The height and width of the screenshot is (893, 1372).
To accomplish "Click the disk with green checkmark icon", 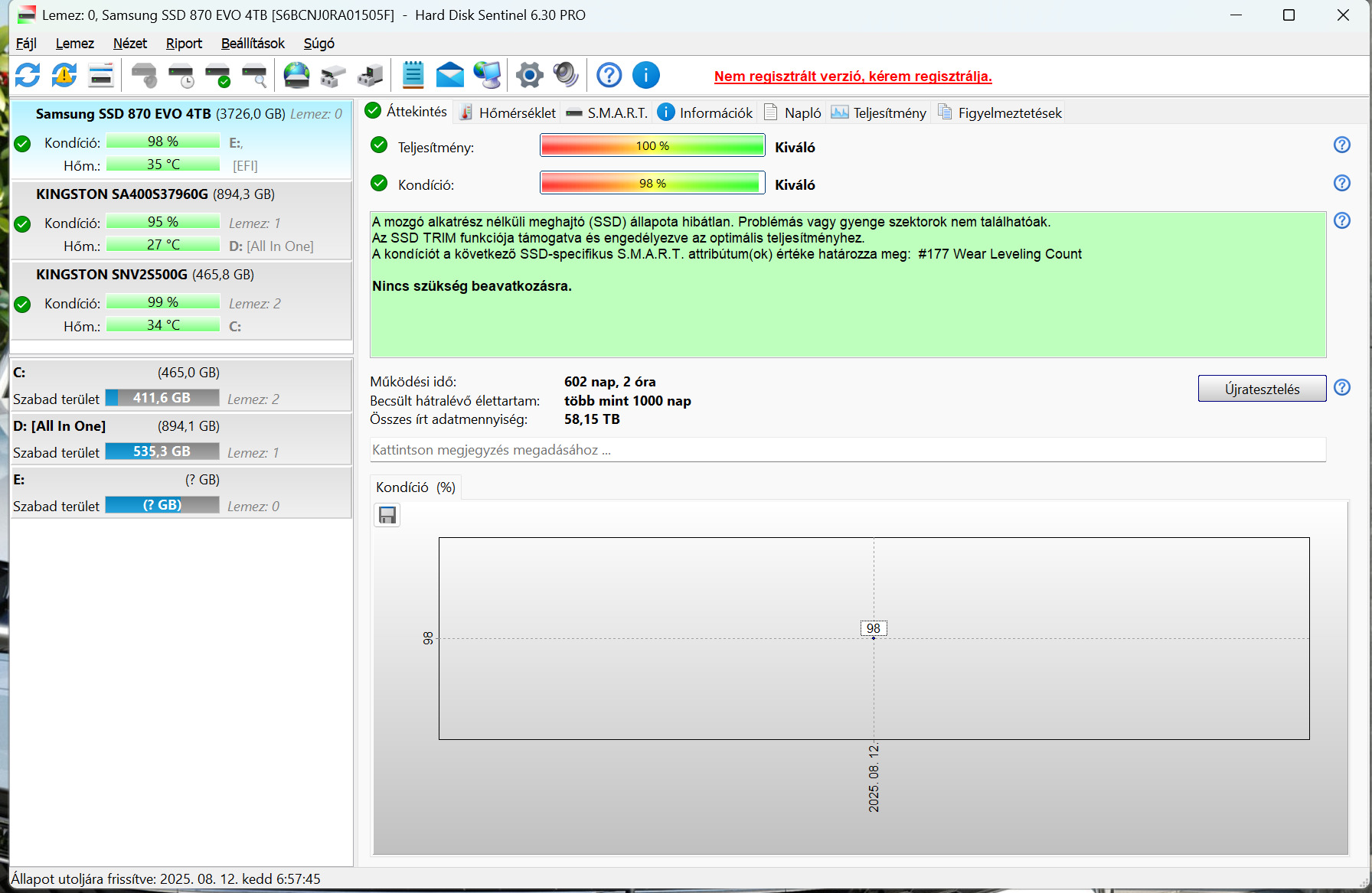I will tap(218, 75).
